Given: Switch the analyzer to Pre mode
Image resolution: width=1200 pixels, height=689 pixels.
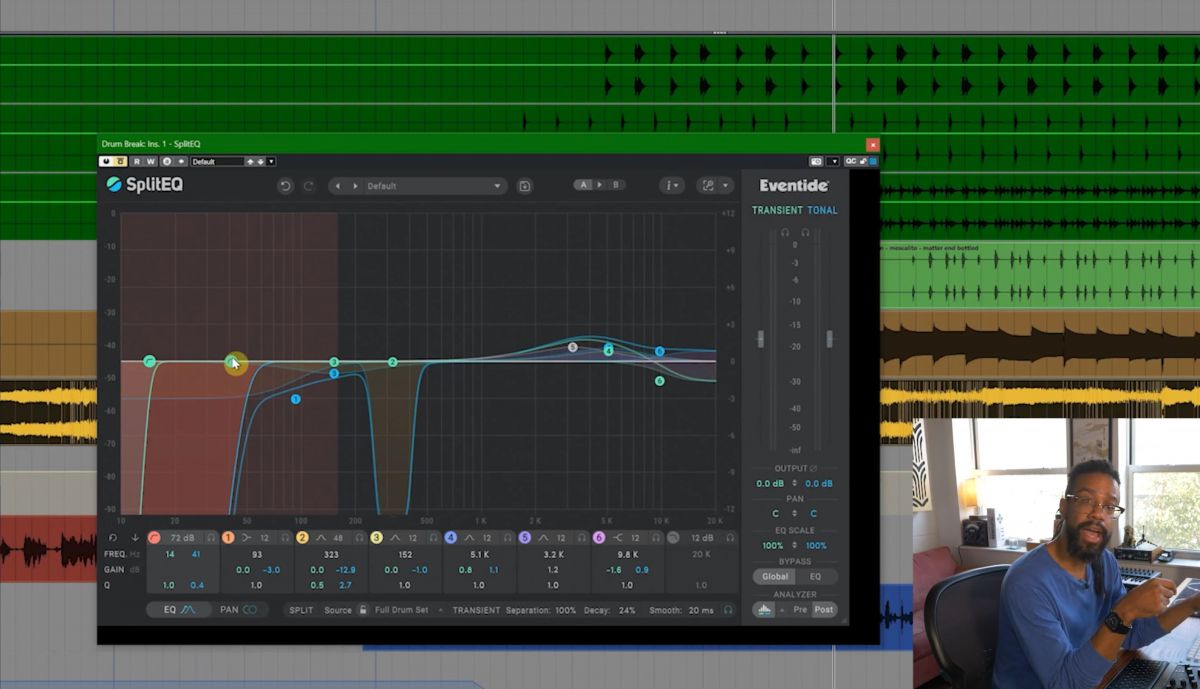Looking at the screenshot, I should coord(799,608).
